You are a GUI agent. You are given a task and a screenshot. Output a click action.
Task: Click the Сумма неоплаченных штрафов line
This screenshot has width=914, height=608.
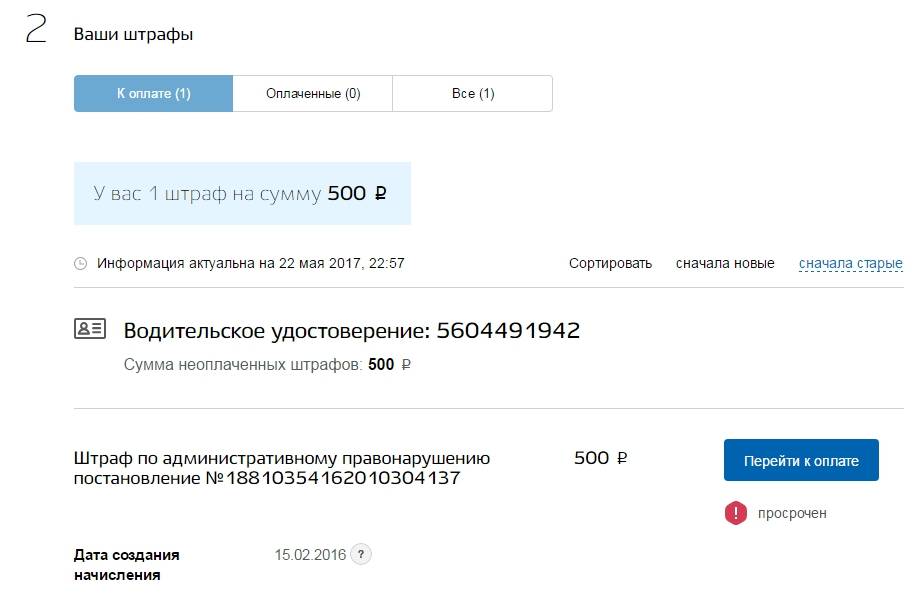tap(267, 365)
